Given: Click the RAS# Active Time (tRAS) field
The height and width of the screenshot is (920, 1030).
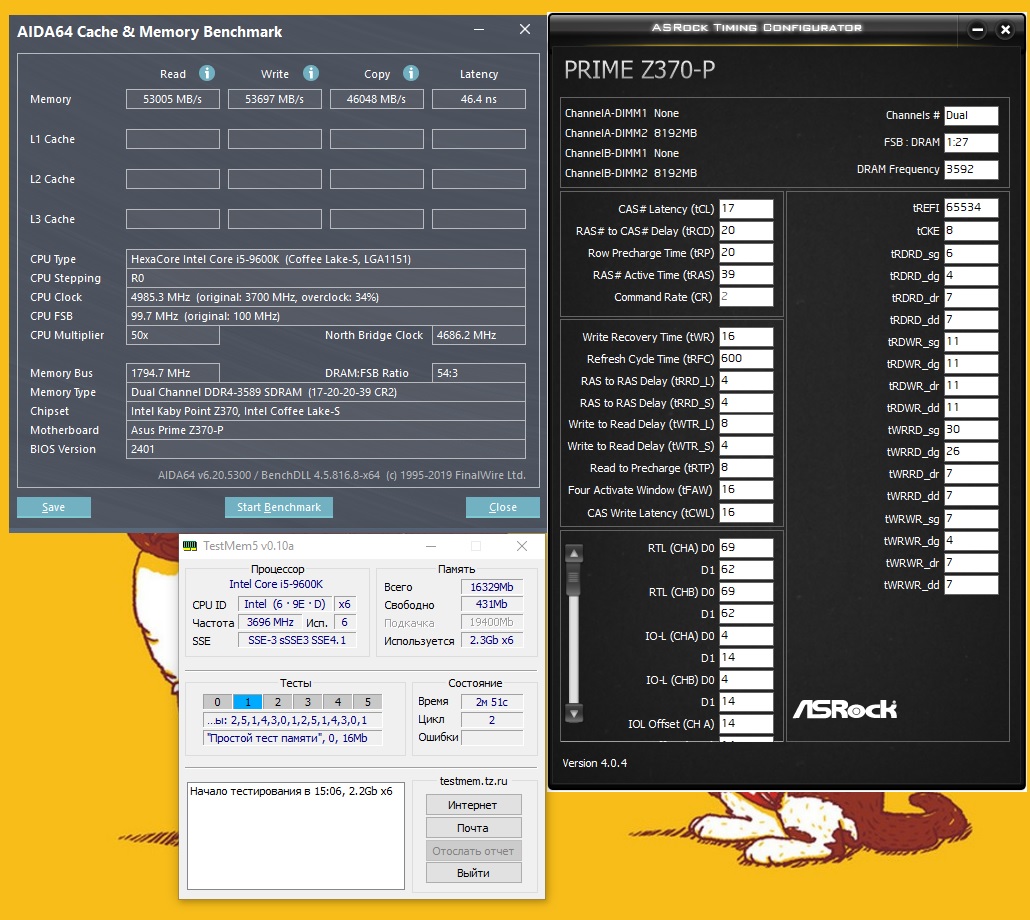Looking at the screenshot, I should pos(746,274).
